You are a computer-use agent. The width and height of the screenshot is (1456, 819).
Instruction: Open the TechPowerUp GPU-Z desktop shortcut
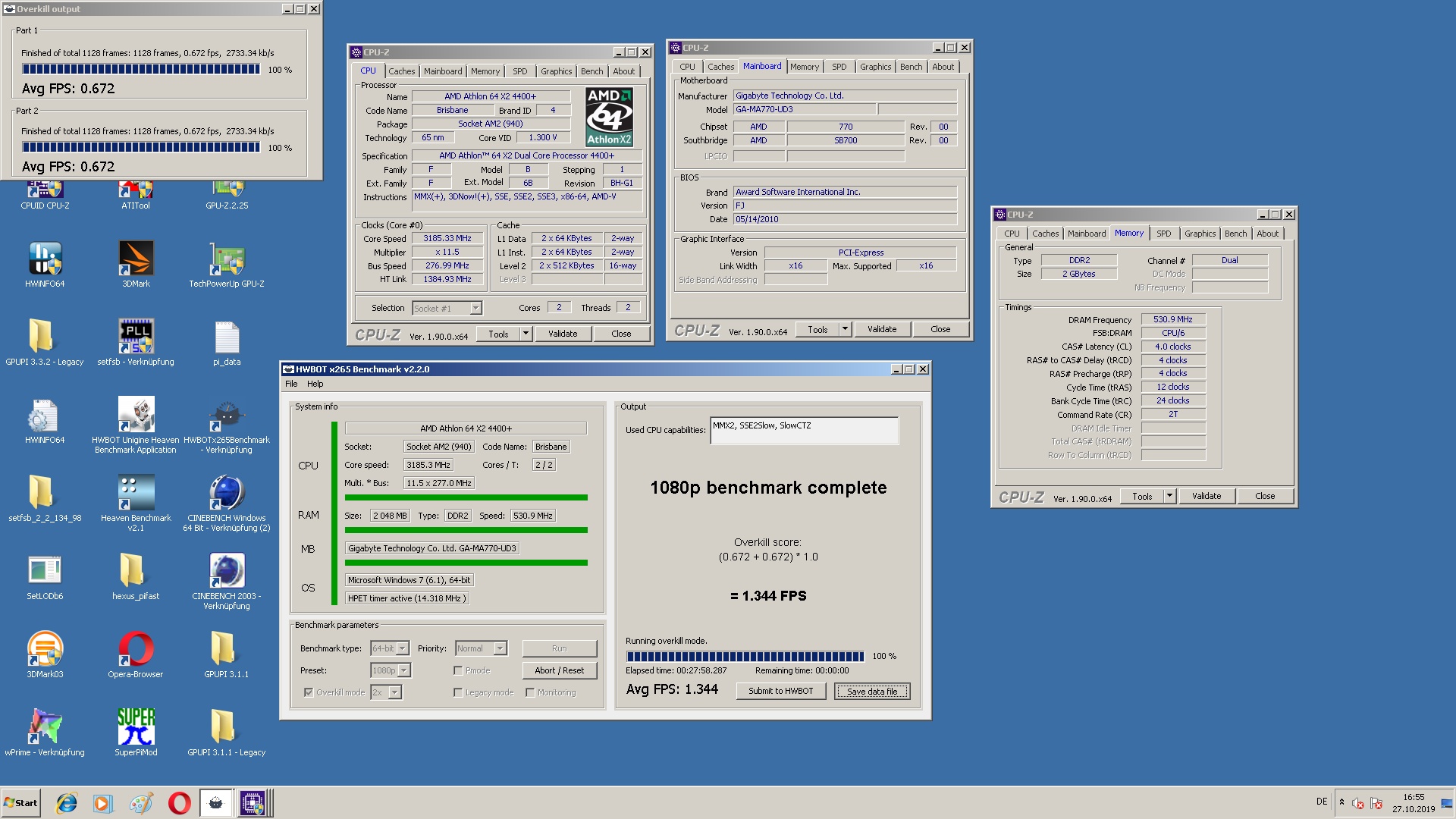[227, 265]
